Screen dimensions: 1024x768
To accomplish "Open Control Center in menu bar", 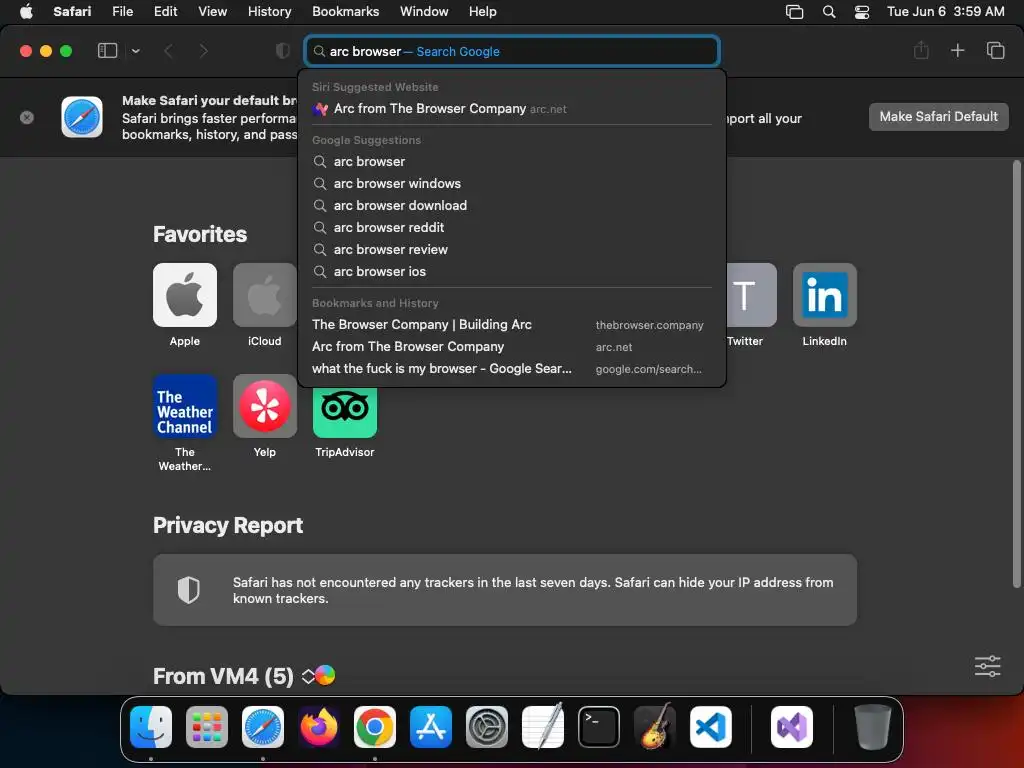I will tap(862, 12).
